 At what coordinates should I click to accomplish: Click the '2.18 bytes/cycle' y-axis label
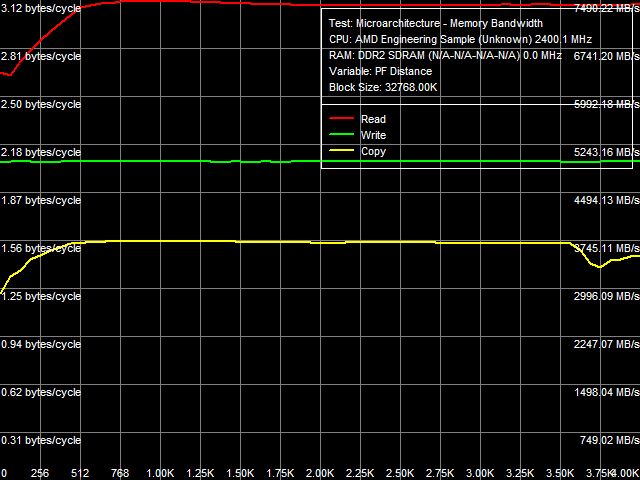41,152
